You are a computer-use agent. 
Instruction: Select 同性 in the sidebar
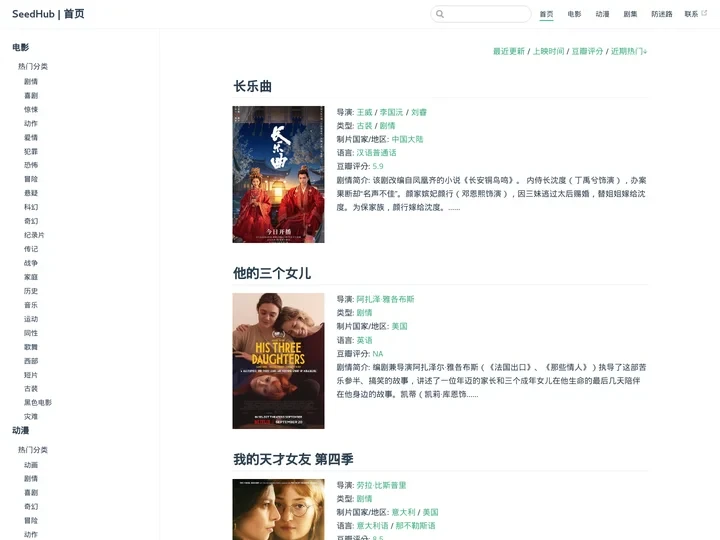coord(31,333)
